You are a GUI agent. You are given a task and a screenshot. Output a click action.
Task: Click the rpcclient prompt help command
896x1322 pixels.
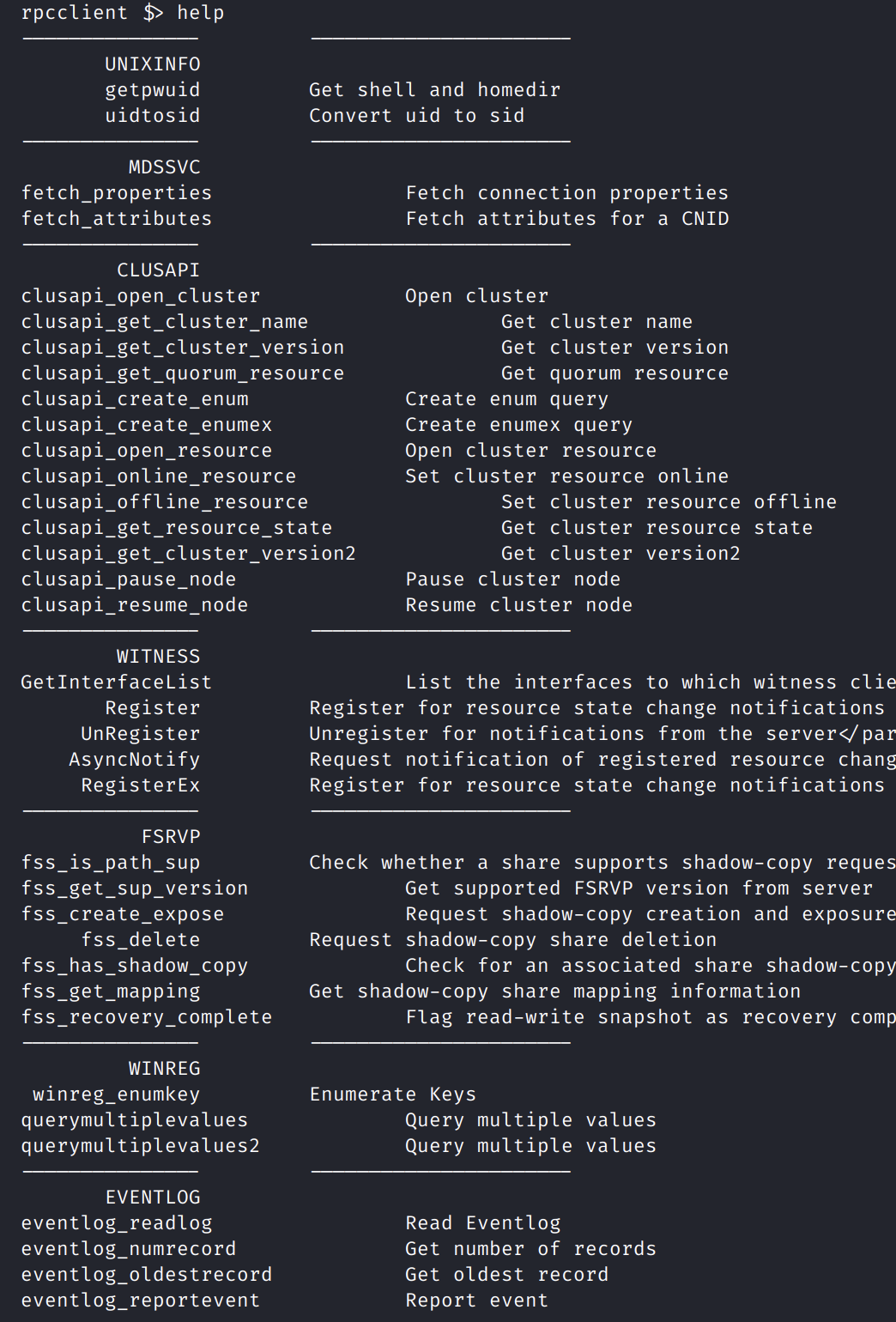[x=199, y=13]
